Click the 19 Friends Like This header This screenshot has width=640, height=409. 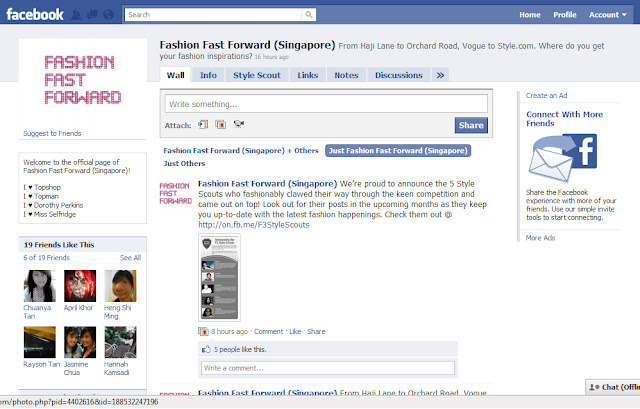[59, 245]
